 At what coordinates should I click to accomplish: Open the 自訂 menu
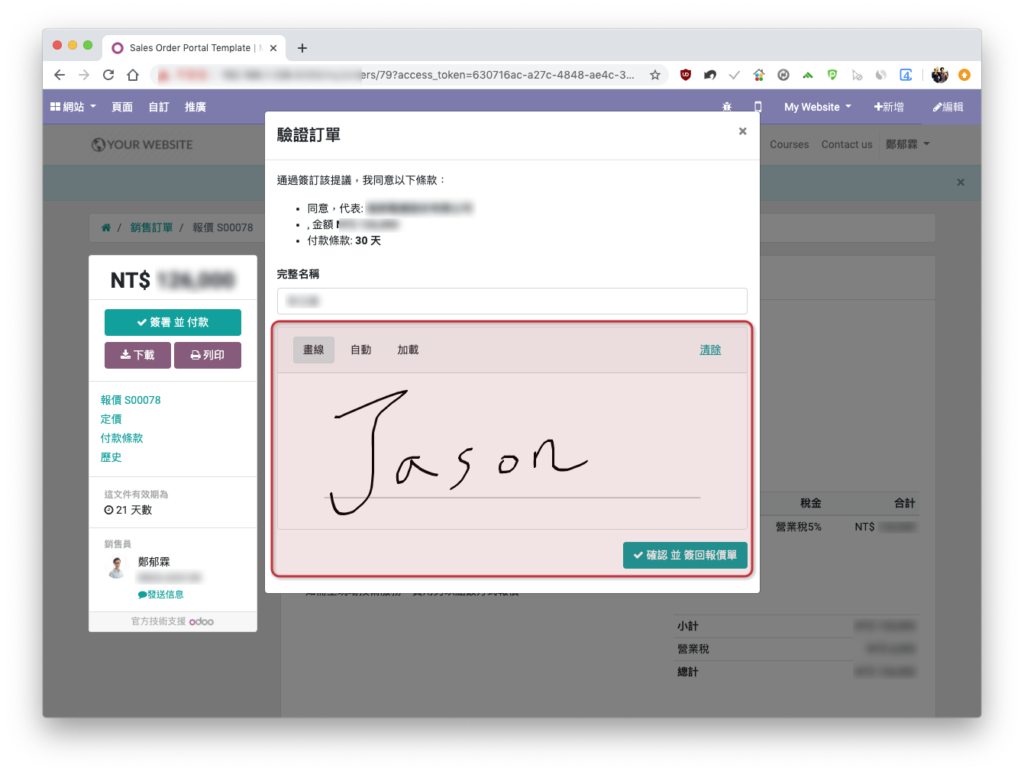159,106
